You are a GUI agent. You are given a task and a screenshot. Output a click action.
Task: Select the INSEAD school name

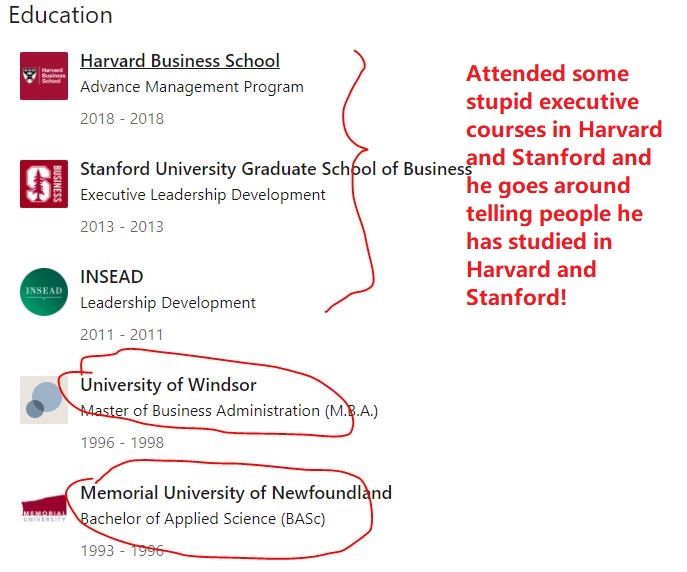tap(112, 276)
